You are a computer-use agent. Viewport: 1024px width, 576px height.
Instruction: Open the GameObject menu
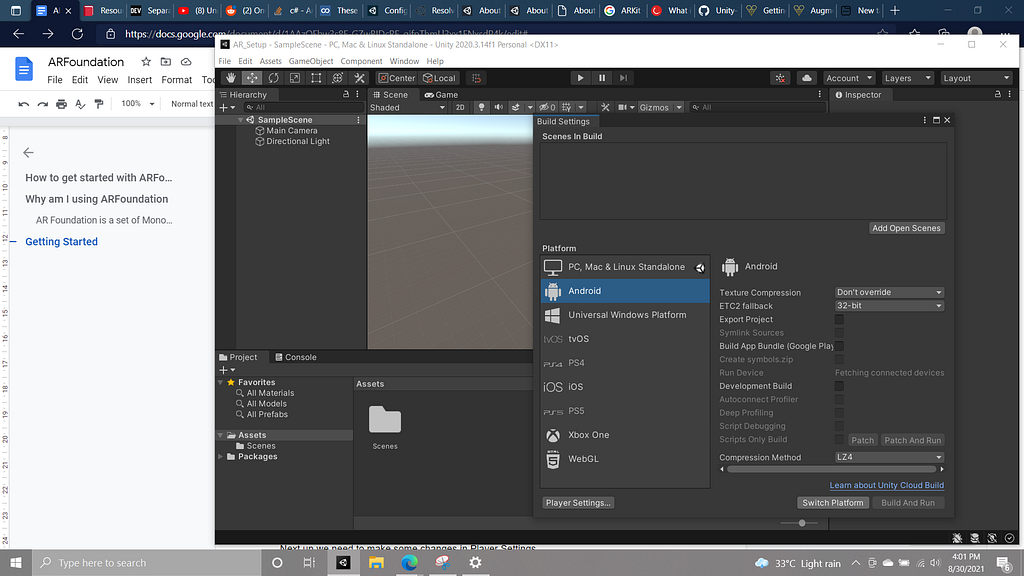coord(311,61)
